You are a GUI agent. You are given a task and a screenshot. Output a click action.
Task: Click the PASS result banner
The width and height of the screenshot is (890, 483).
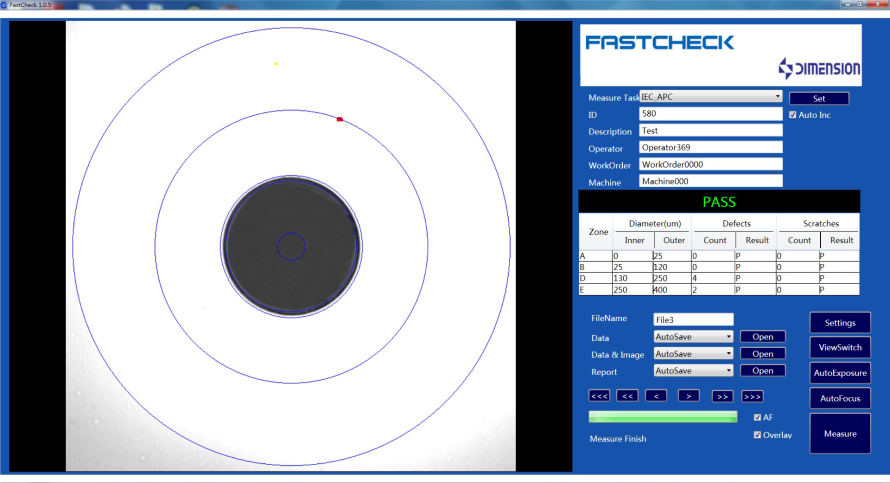719,201
